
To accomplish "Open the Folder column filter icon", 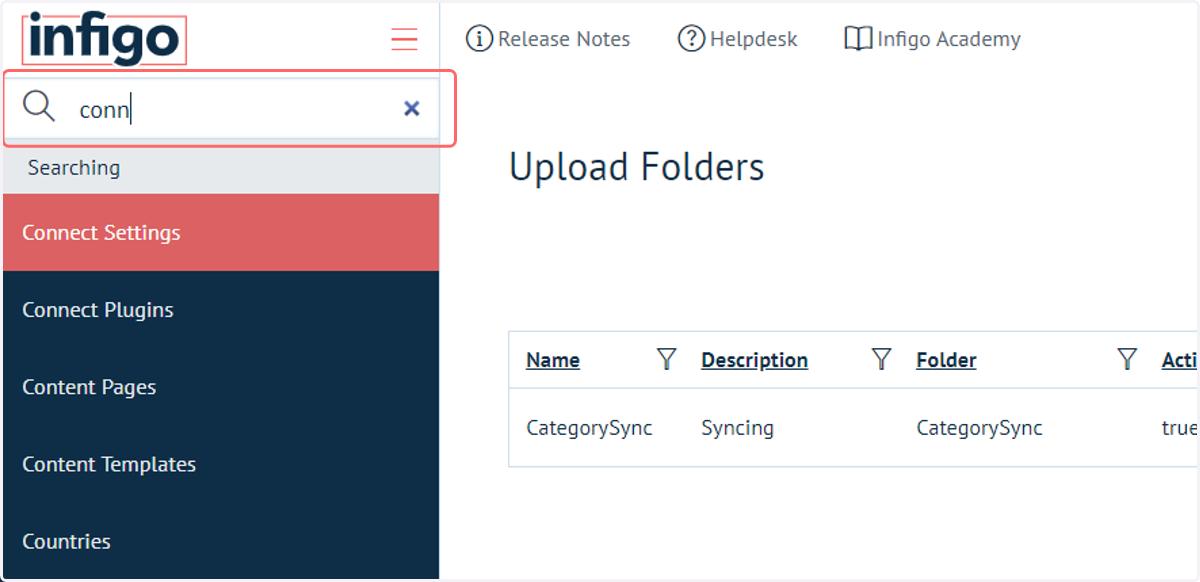I will click(x=1127, y=359).
